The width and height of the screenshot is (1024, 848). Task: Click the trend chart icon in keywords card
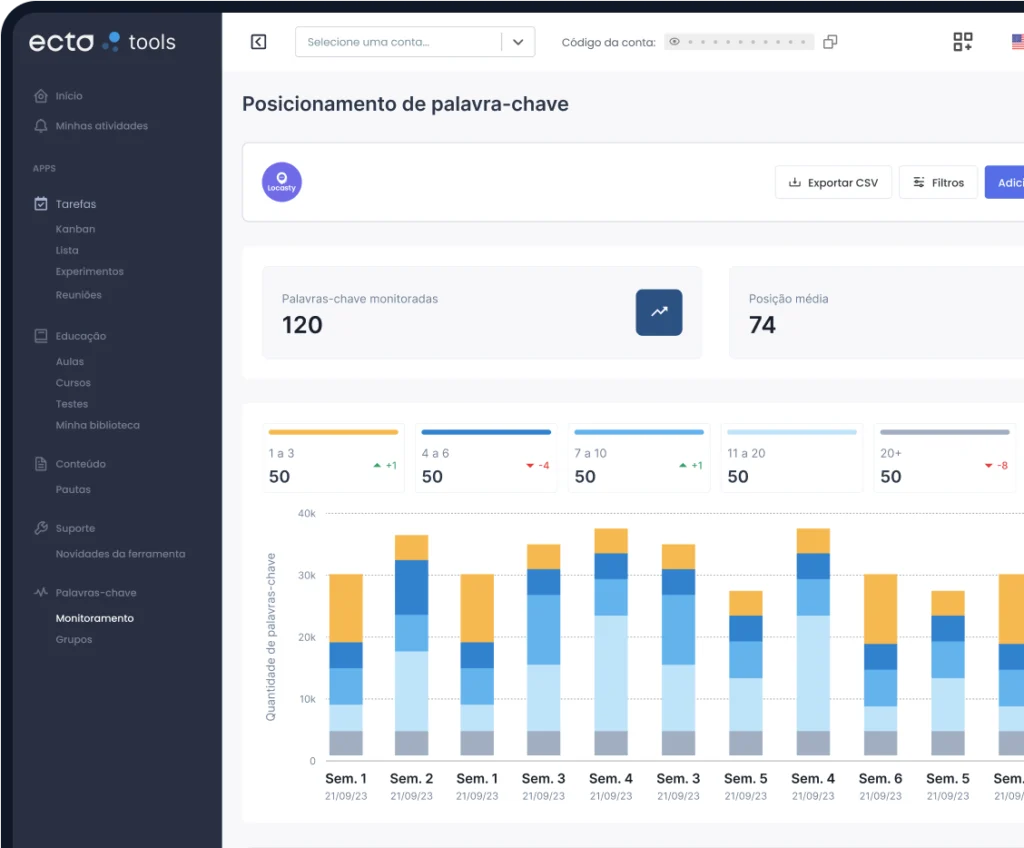[659, 312]
